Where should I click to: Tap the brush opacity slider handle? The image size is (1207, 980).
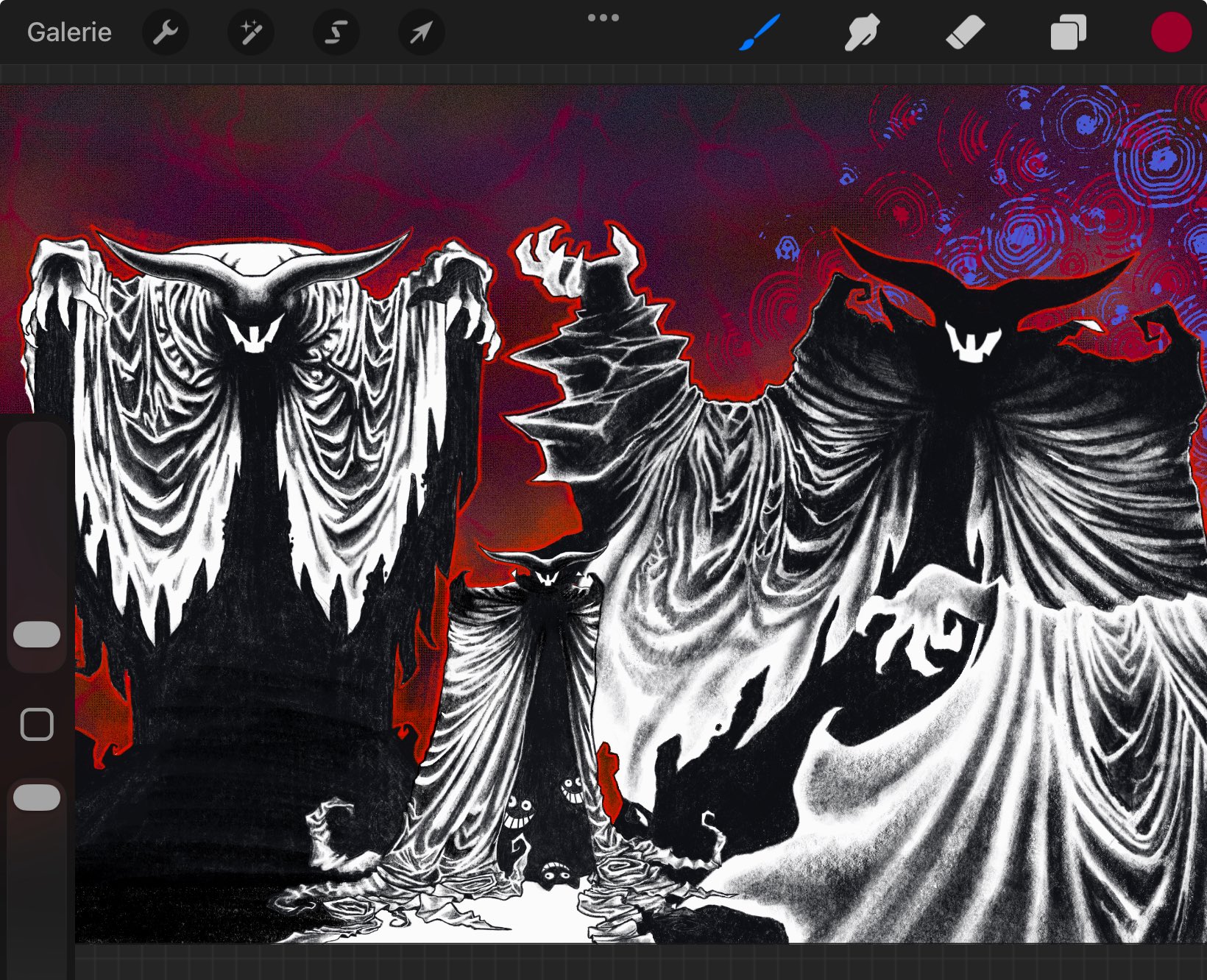37,798
